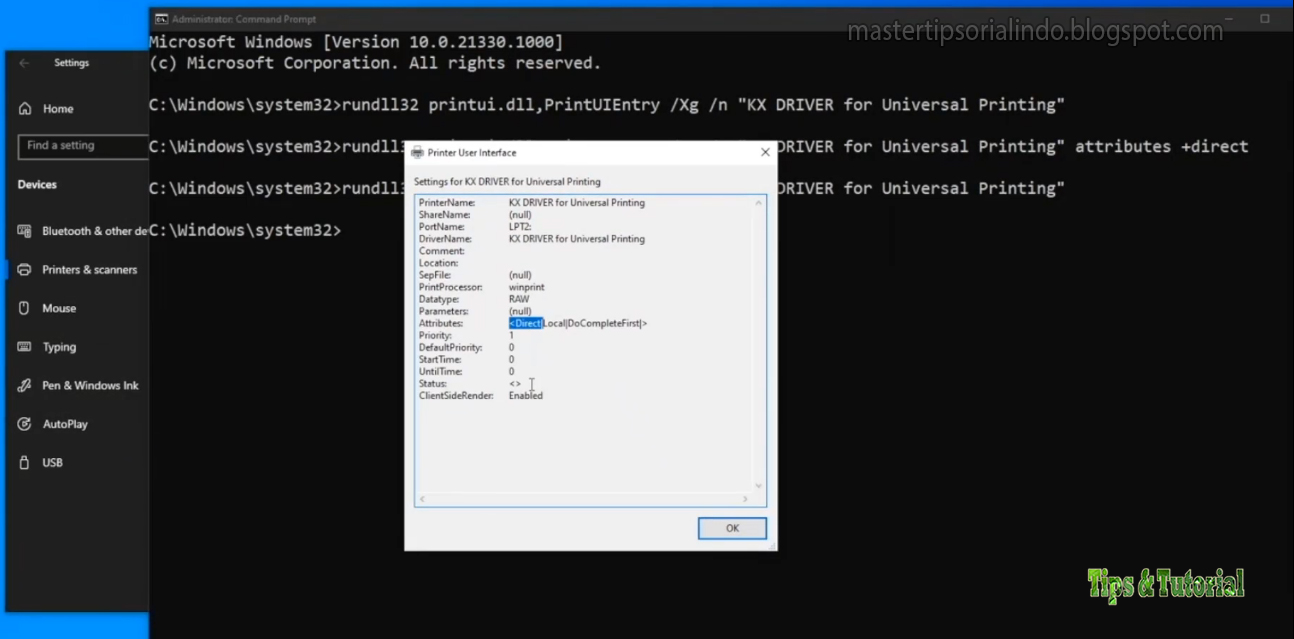This screenshot has width=1294, height=639.
Task: Click the back arrow in Settings
Action: tap(24, 62)
